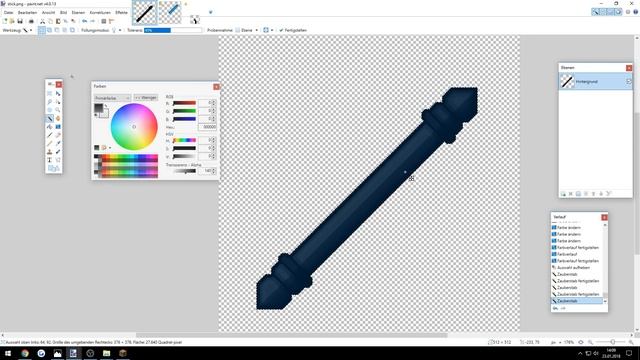Select the Rectangle Select tool
The width and height of the screenshot is (640, 360).
(x=50, y=93)
